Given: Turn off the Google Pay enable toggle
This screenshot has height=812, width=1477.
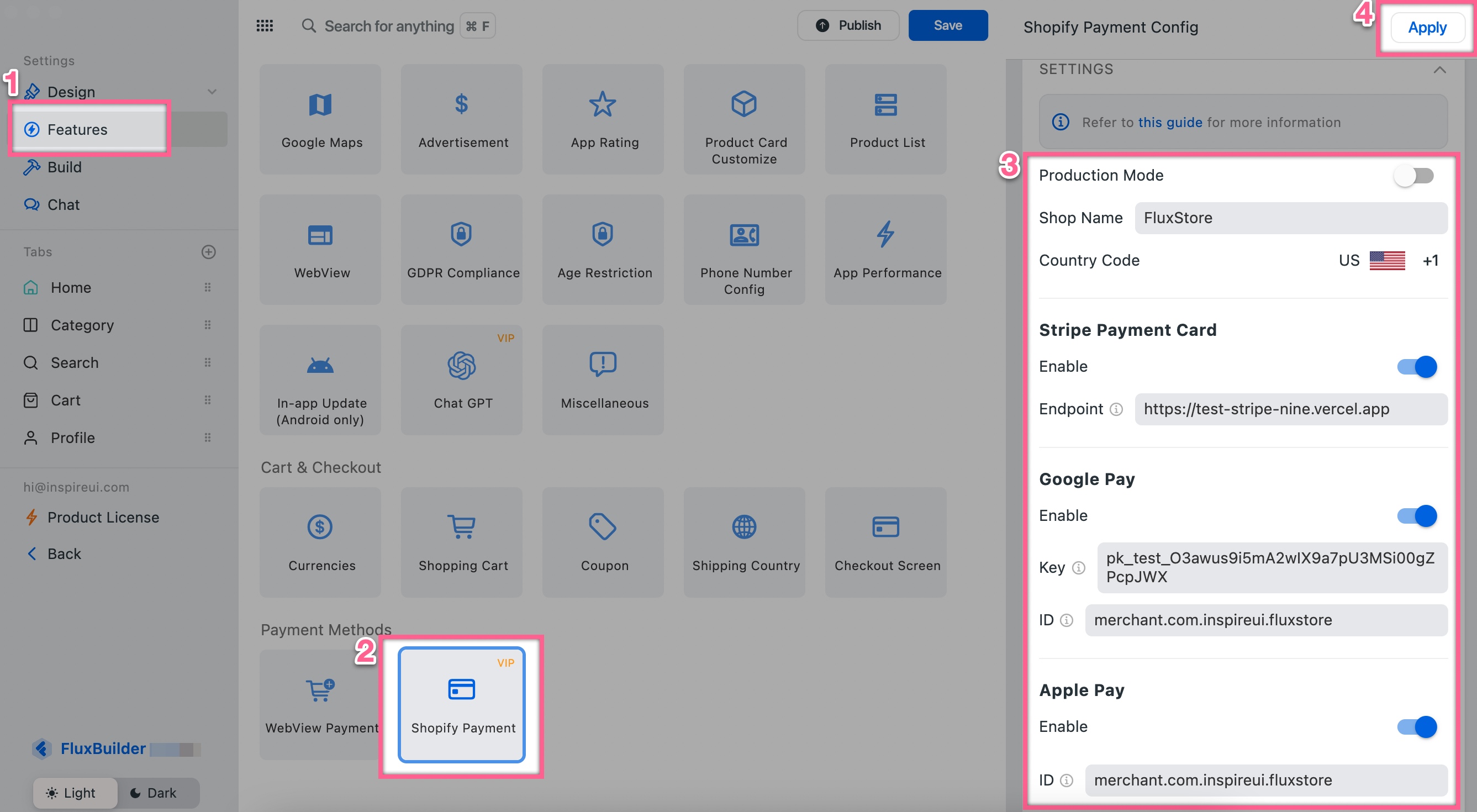Looking at the screenshot, I should click(1416, 515).
